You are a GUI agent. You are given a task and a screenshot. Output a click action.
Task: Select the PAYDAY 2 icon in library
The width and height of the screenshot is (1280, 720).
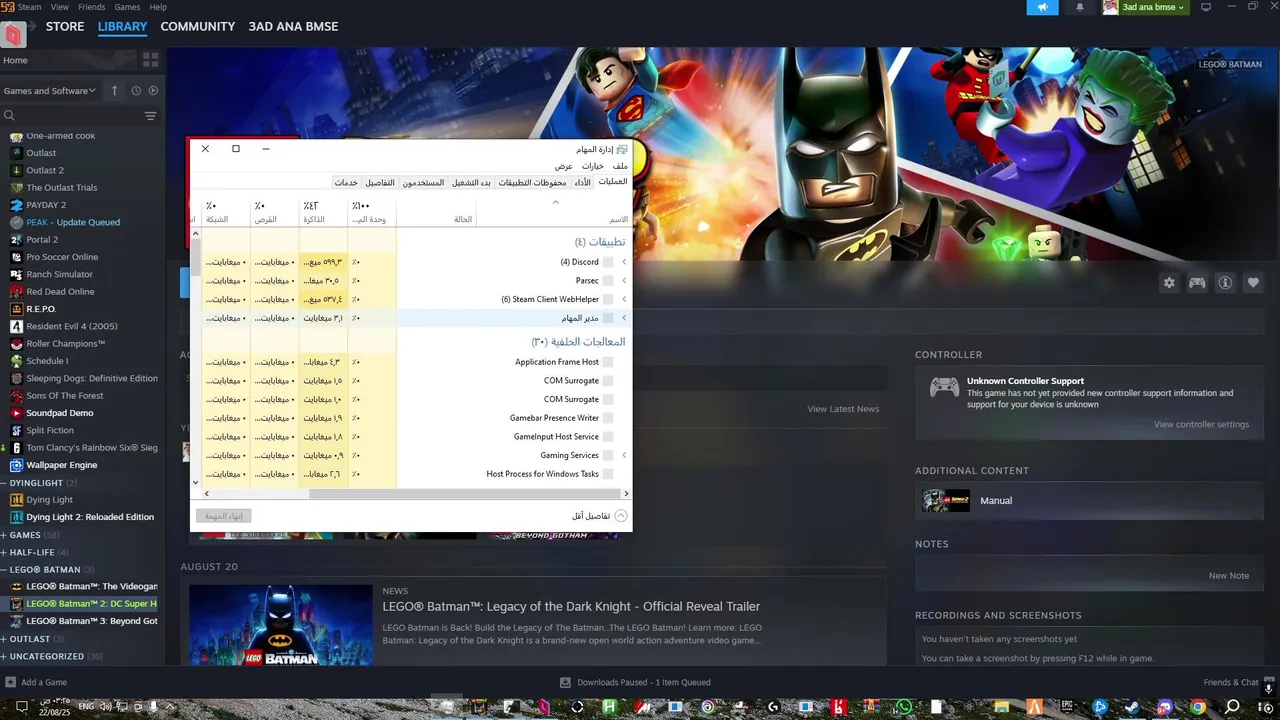coord(16,205)
